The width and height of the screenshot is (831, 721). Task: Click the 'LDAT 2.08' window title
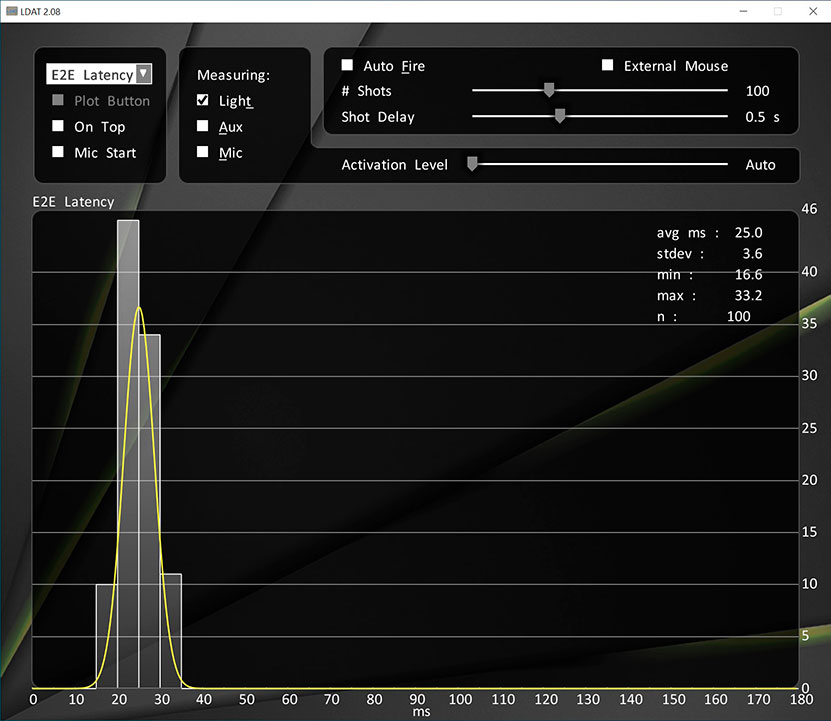click(40, 12)
